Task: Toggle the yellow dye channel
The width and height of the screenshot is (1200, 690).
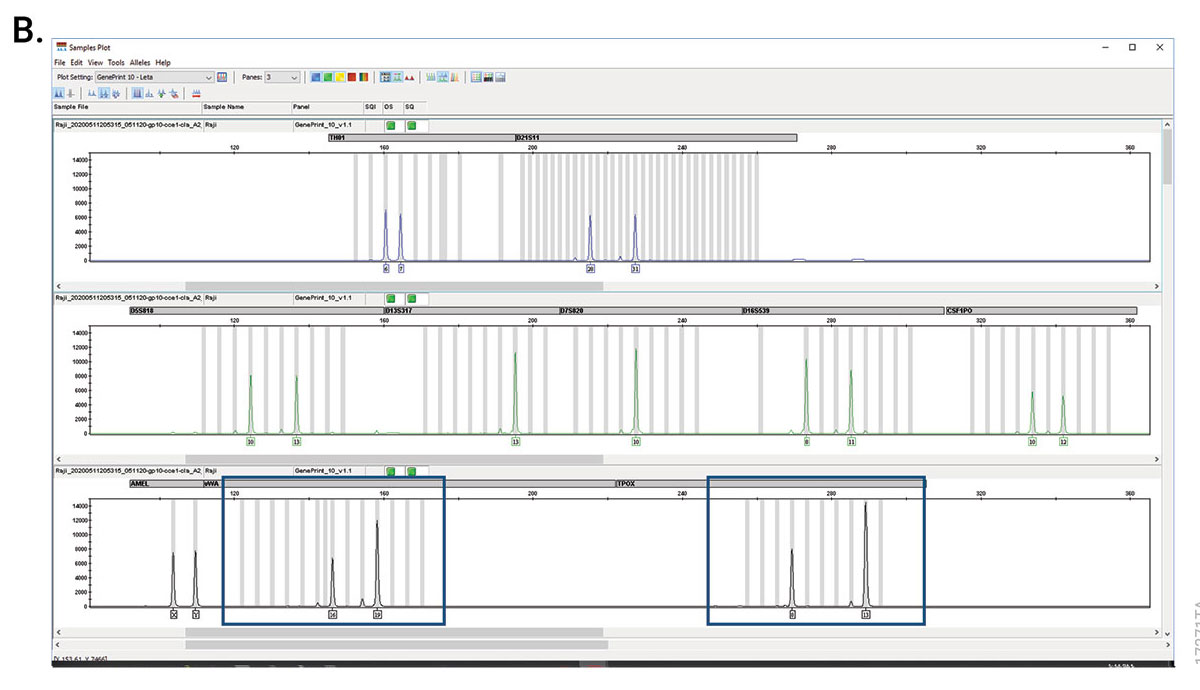Action: [x=340, y=77]
